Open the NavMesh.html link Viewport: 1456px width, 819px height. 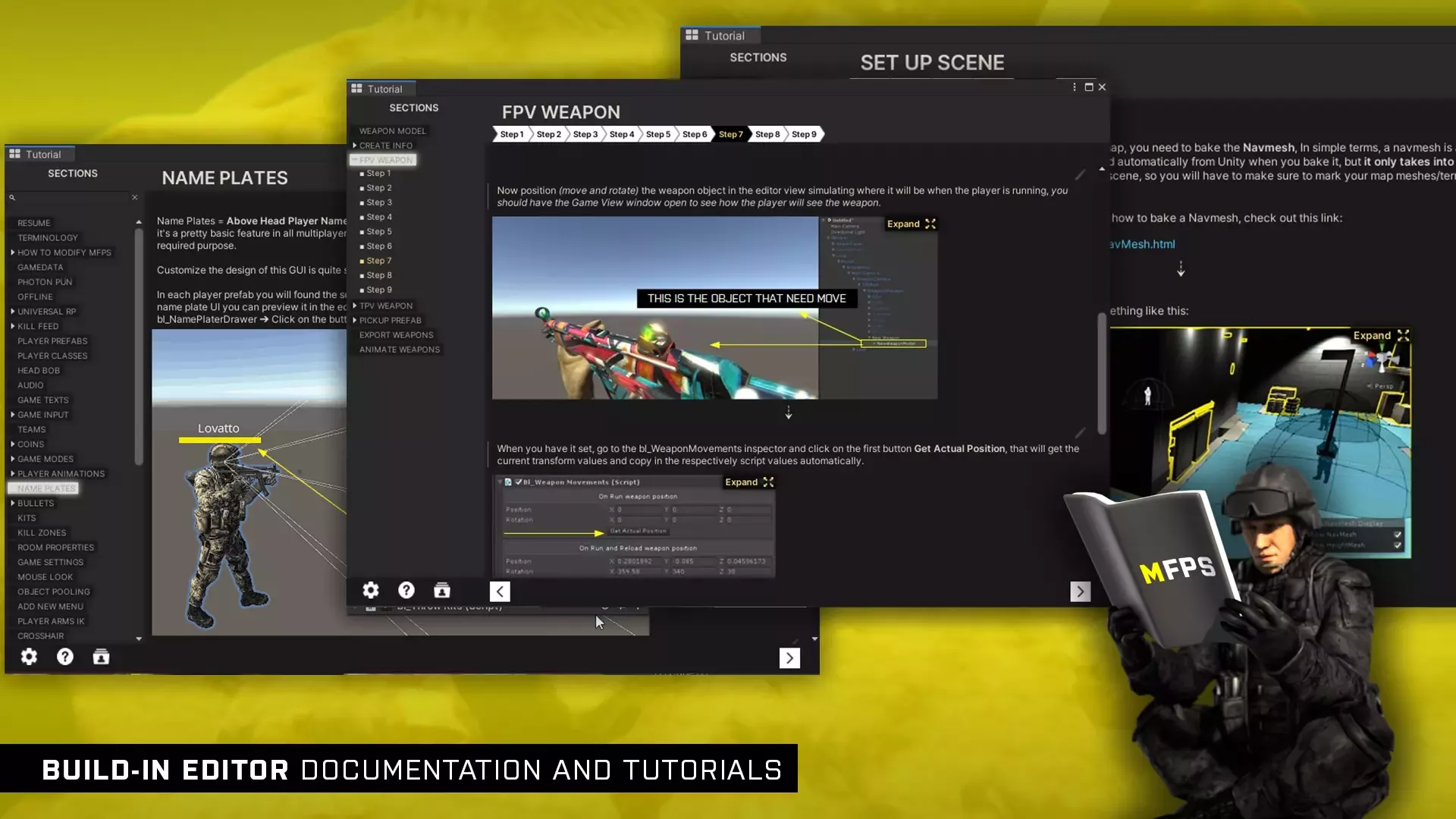[x=1142, y=244]
